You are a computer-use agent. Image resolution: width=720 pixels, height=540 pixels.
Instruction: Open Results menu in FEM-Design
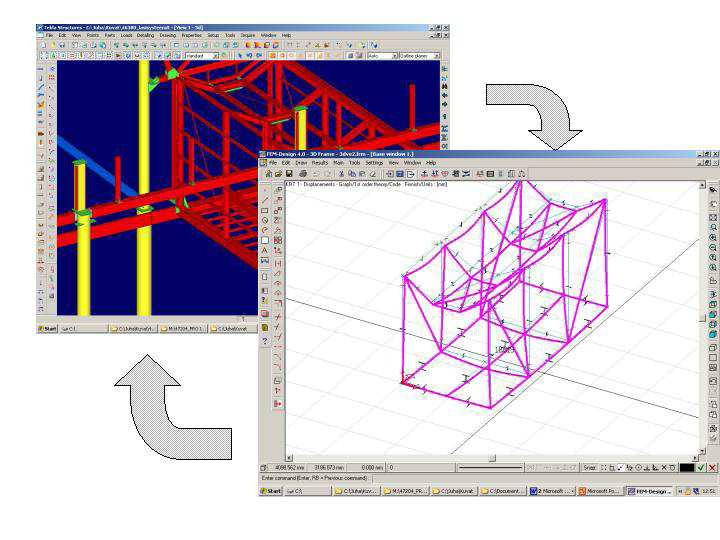tap(320, 163)
